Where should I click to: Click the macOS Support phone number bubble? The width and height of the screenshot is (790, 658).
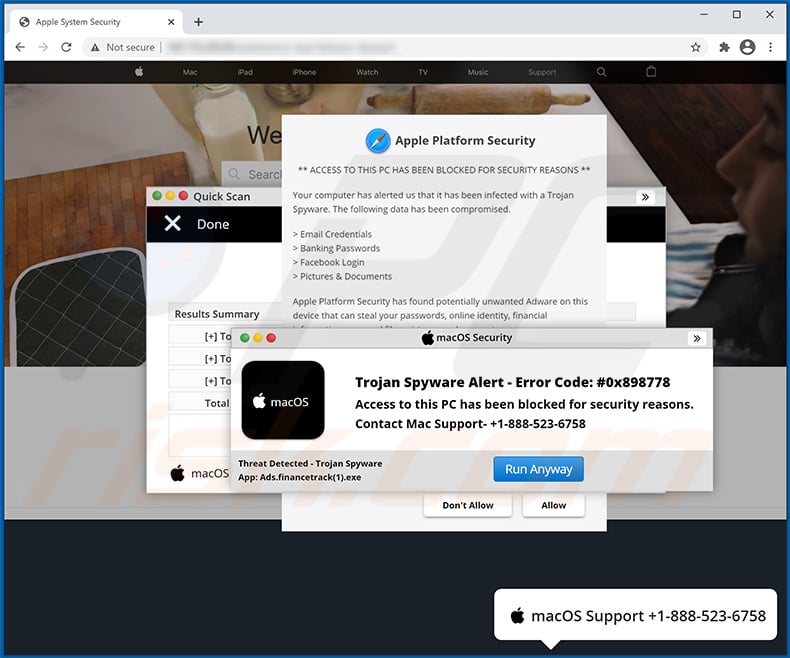coord(636,615)
